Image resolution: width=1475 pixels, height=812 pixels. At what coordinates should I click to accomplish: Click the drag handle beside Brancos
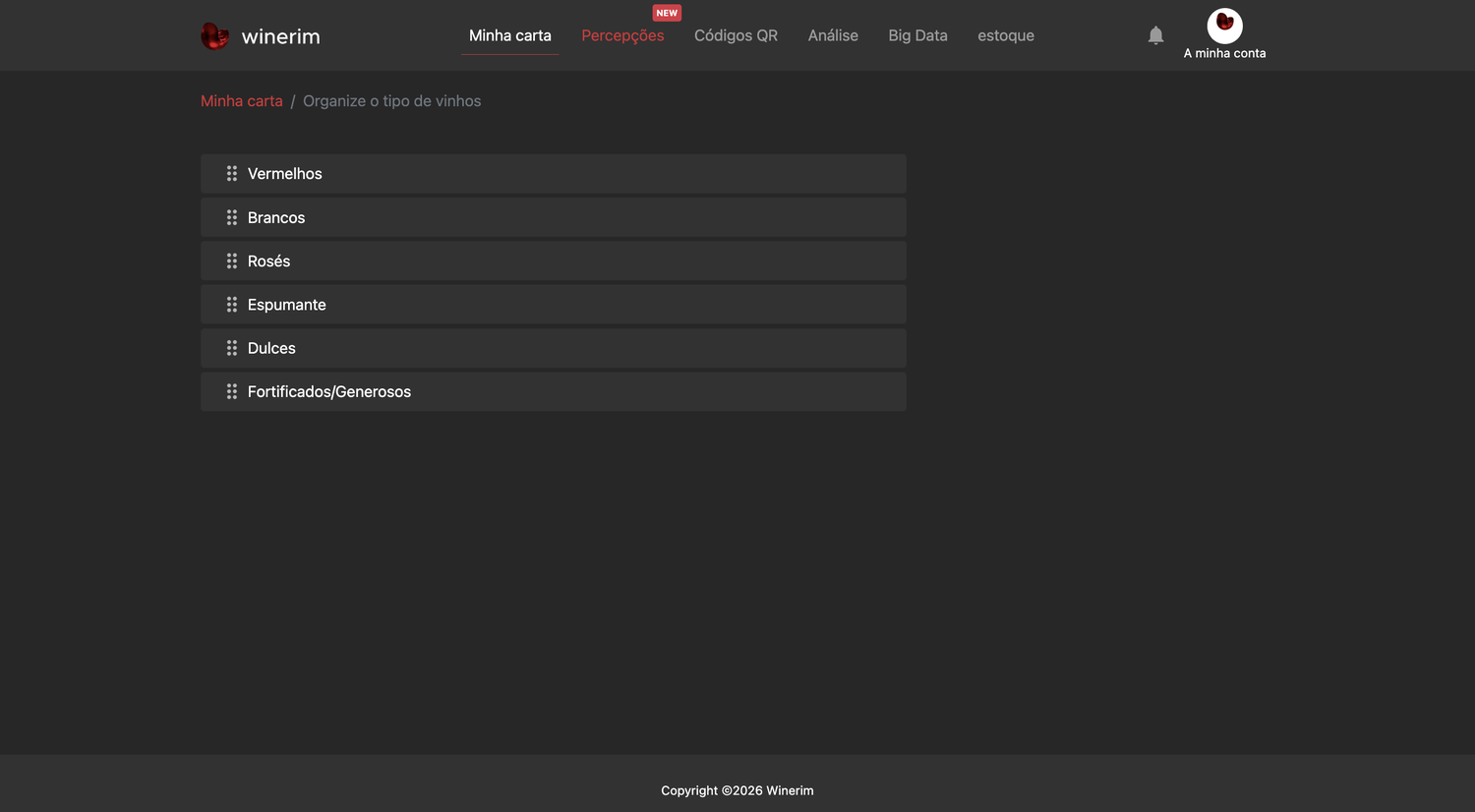click(x=232, y=217)
